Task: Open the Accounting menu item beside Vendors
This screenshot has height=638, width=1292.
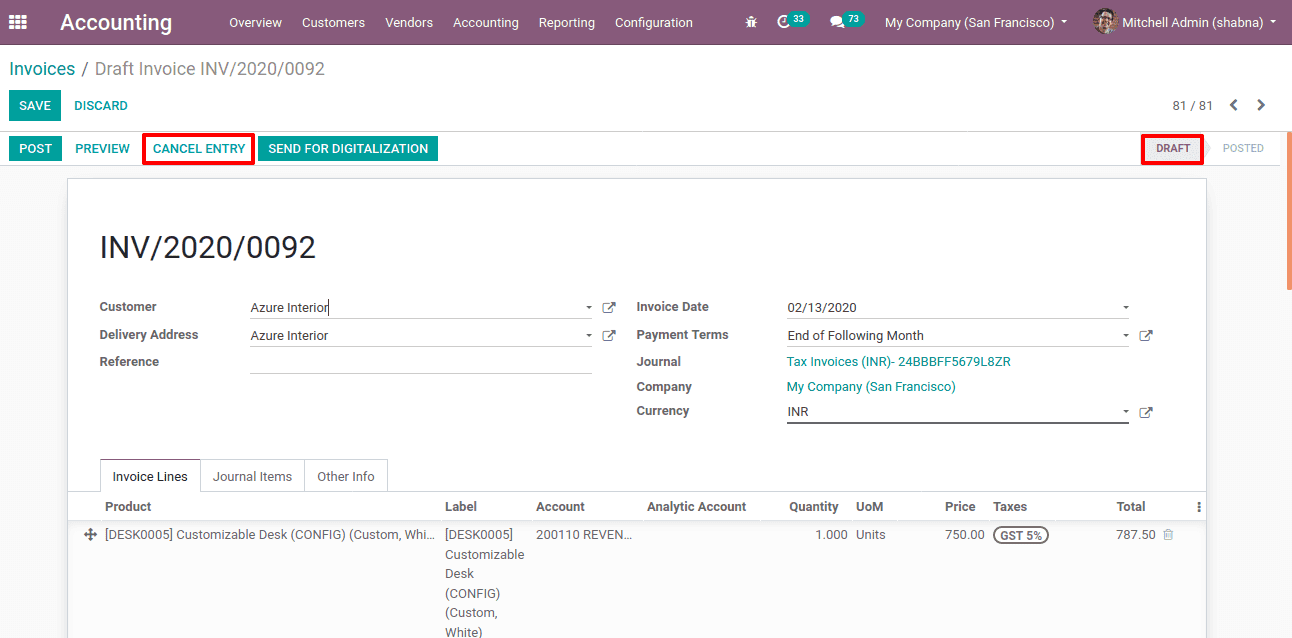Action: [486, 22]
